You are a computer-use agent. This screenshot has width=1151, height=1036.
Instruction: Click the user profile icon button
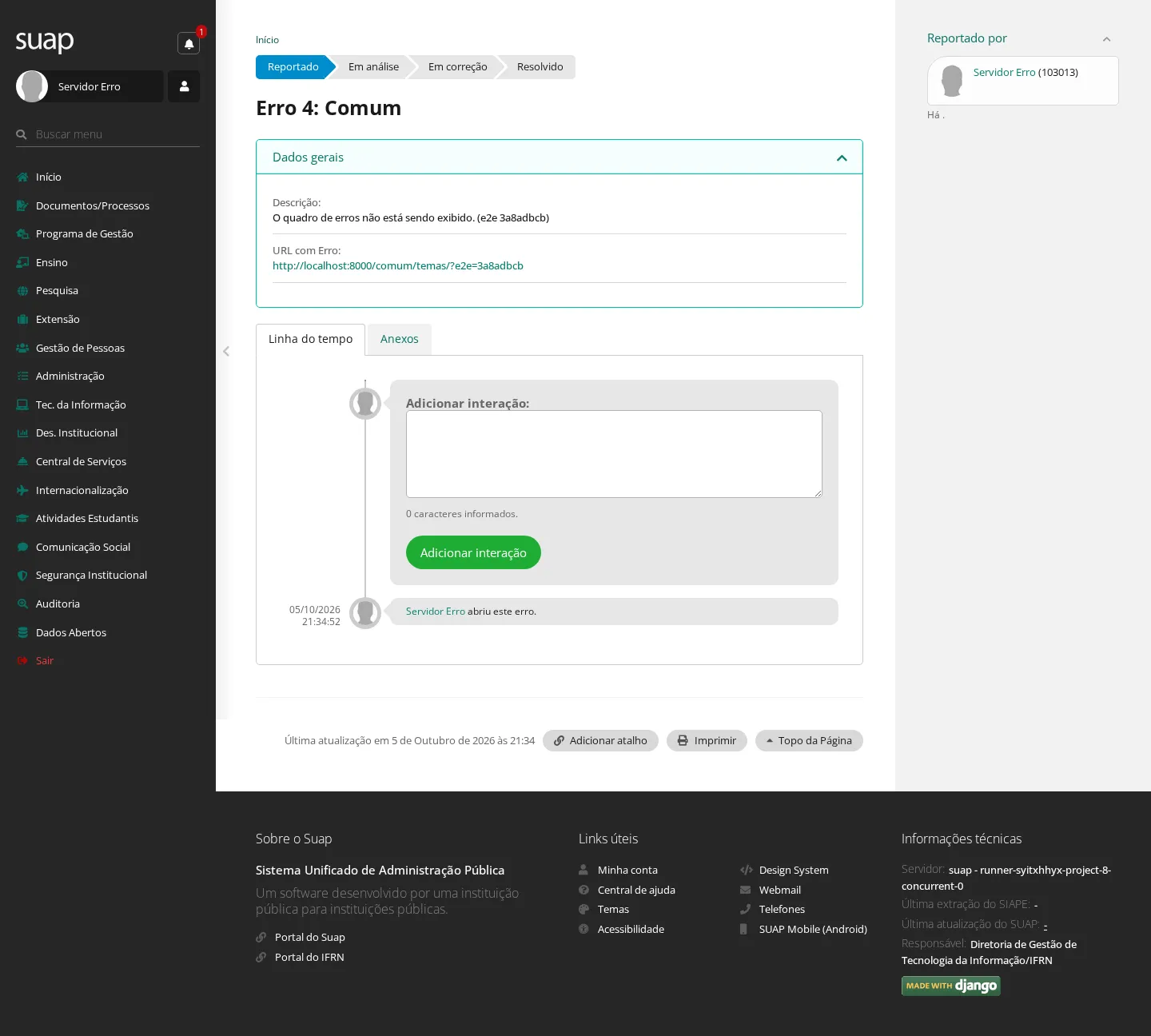point(184,86)
